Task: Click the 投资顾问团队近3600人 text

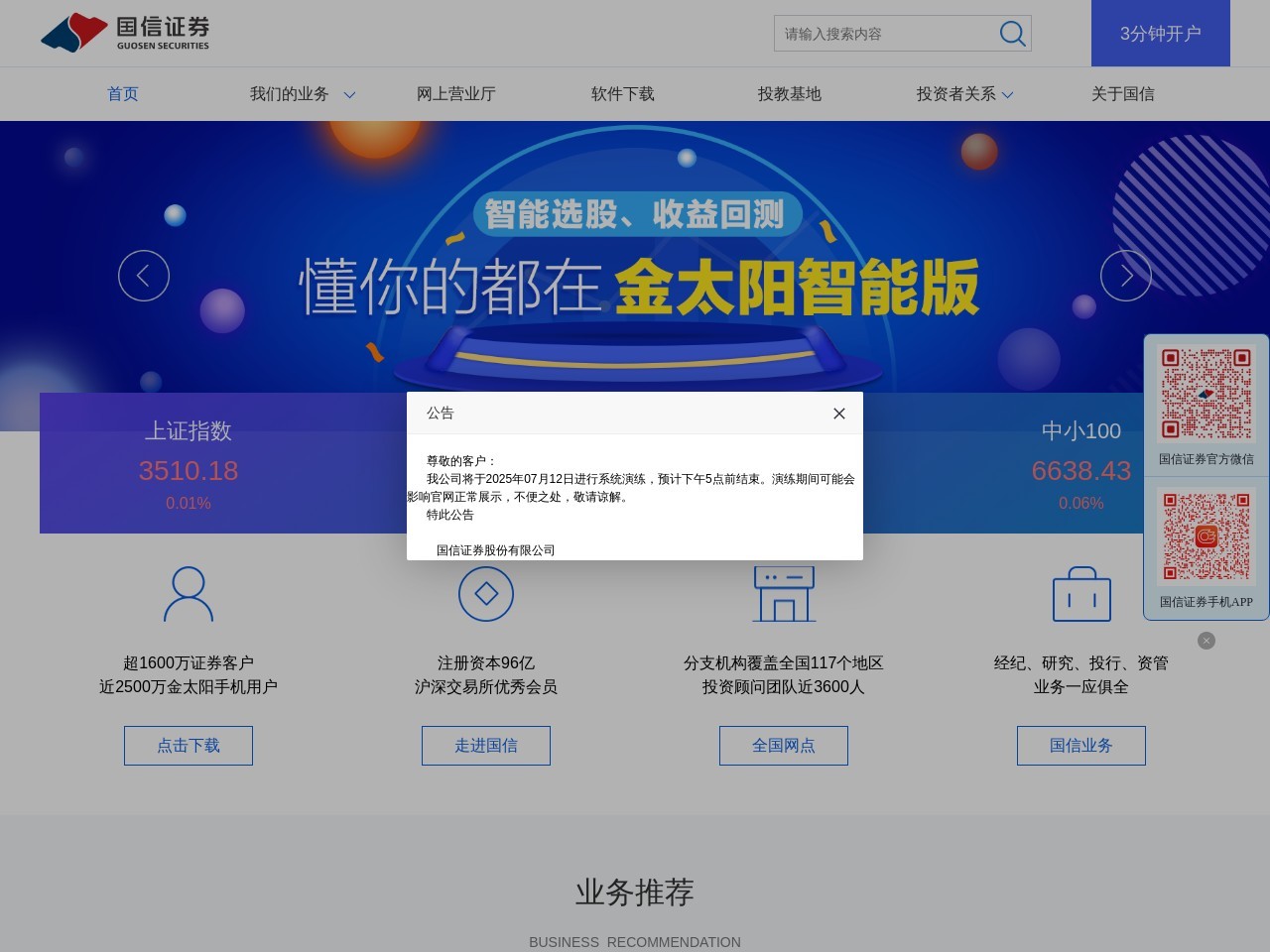Action: [784, 687]
